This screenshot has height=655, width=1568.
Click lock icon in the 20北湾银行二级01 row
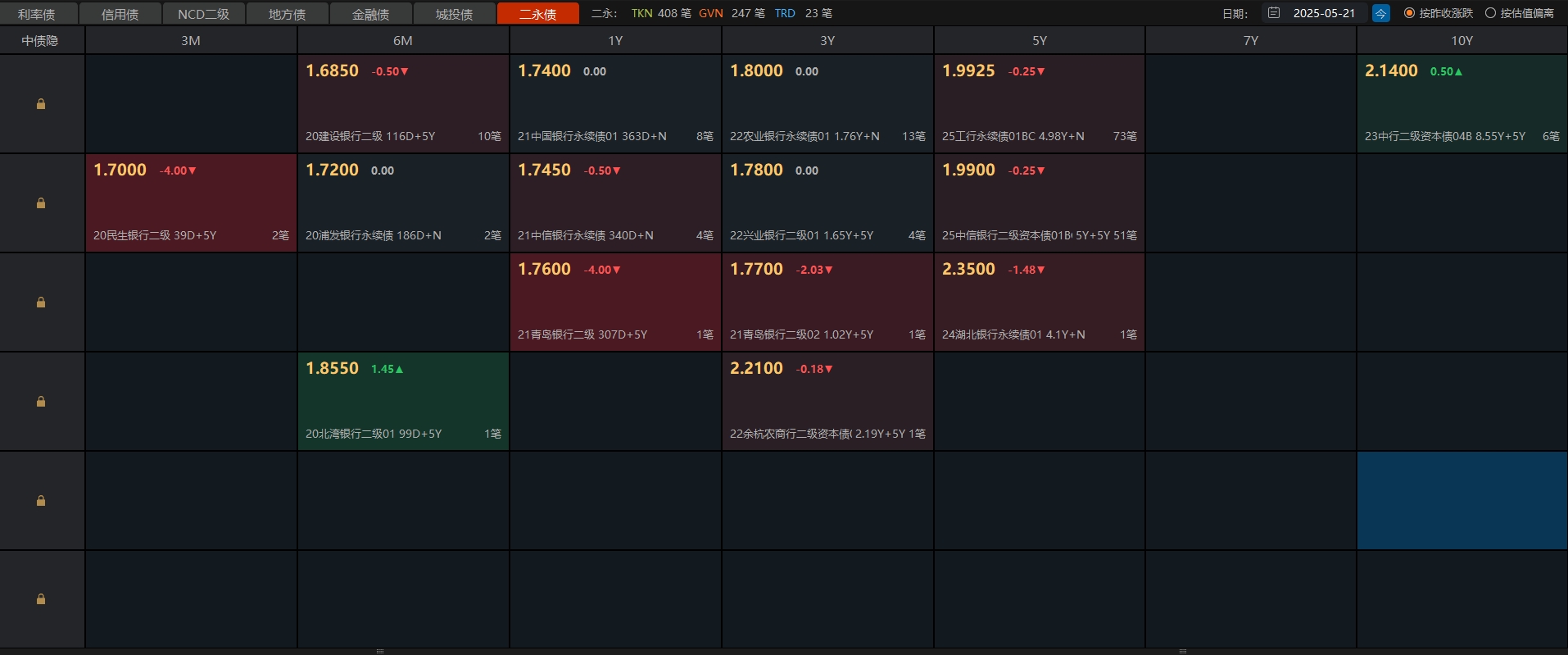[x=41, y=402]
